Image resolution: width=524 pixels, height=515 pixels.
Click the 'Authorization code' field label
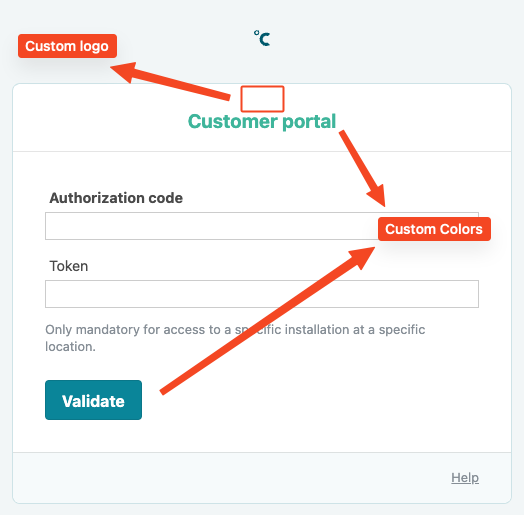point(116,198)
